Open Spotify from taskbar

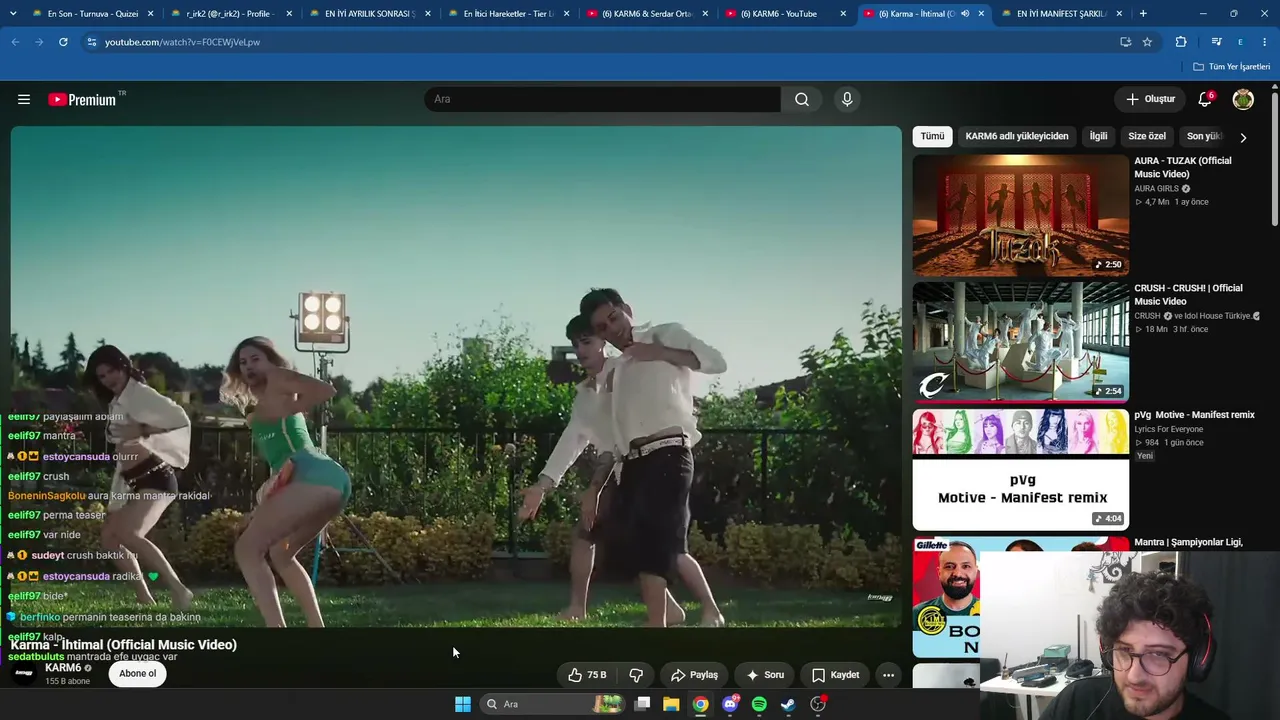coord(759,704)
